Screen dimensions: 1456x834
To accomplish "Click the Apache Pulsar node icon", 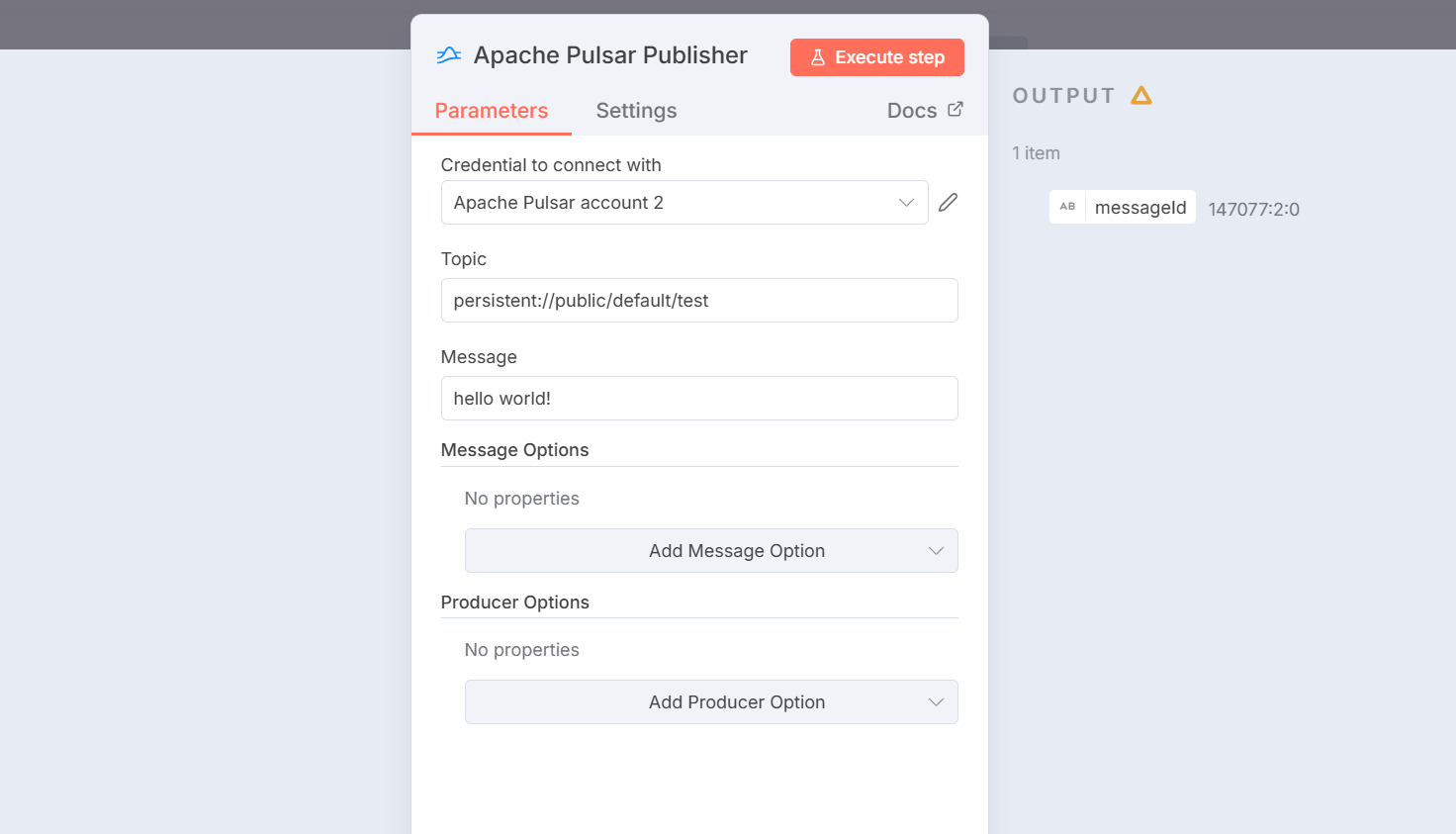I will click(449, 55).
